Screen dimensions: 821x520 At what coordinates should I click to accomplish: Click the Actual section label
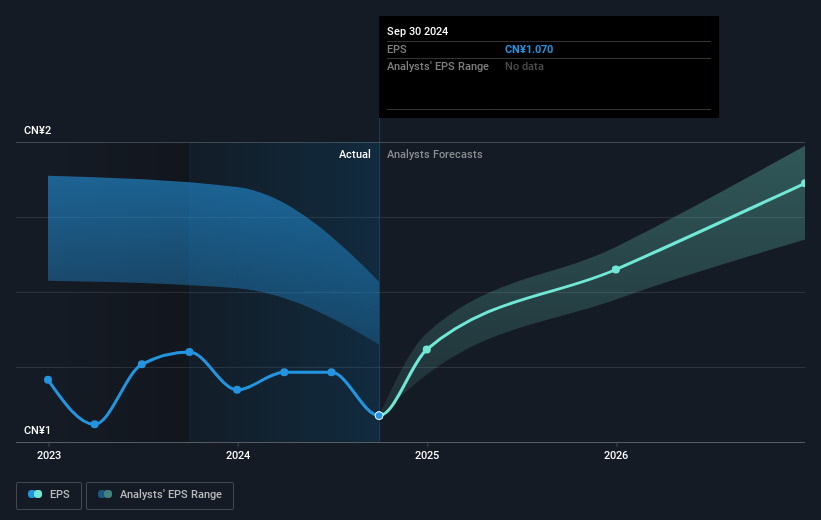[x=354, y=154]
